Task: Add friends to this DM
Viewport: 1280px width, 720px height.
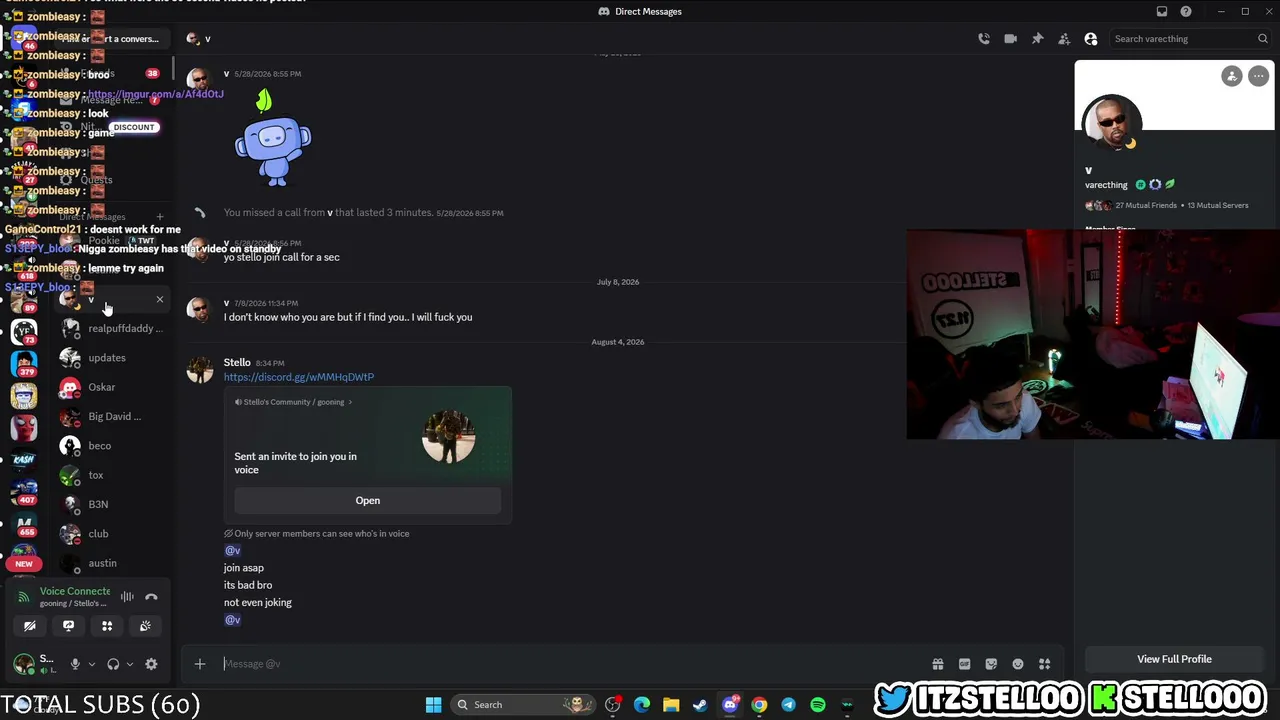Action: (x=1064, y=39)
